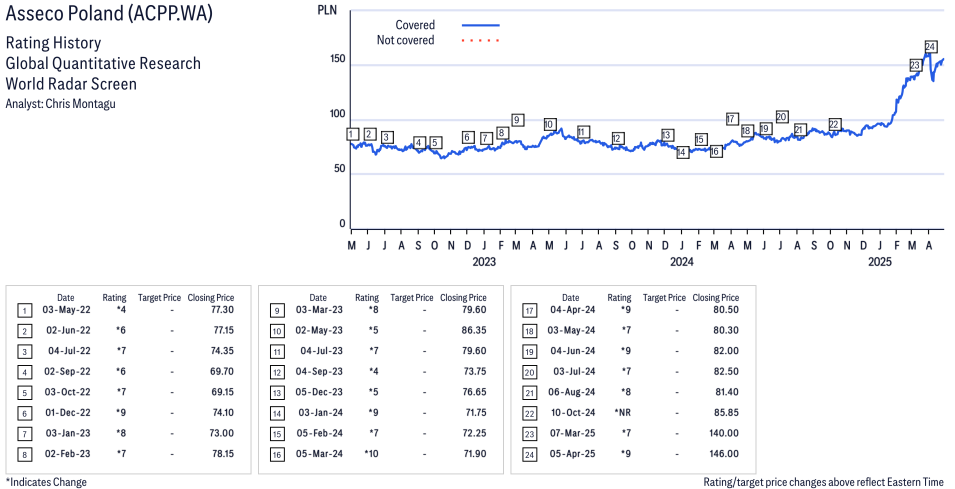Click the rating *9 for 01-Dec-22

pyautogui.click(x=121, y=412)
